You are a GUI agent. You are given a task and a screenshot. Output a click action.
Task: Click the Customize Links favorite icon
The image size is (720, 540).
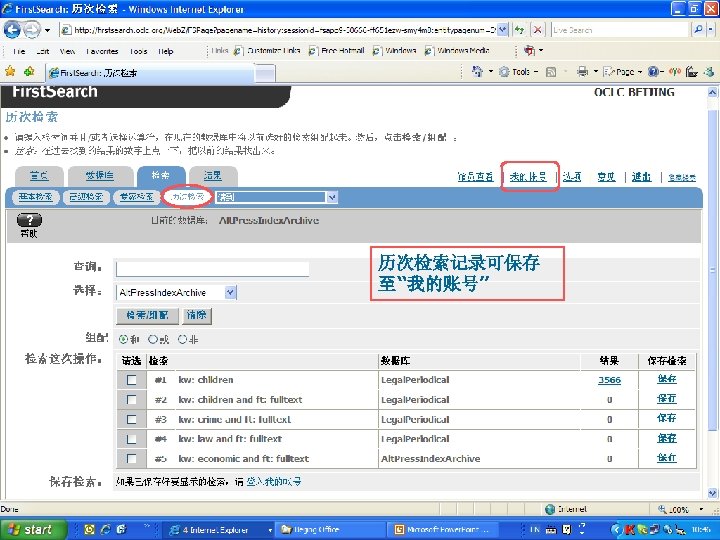pos(238,51)
